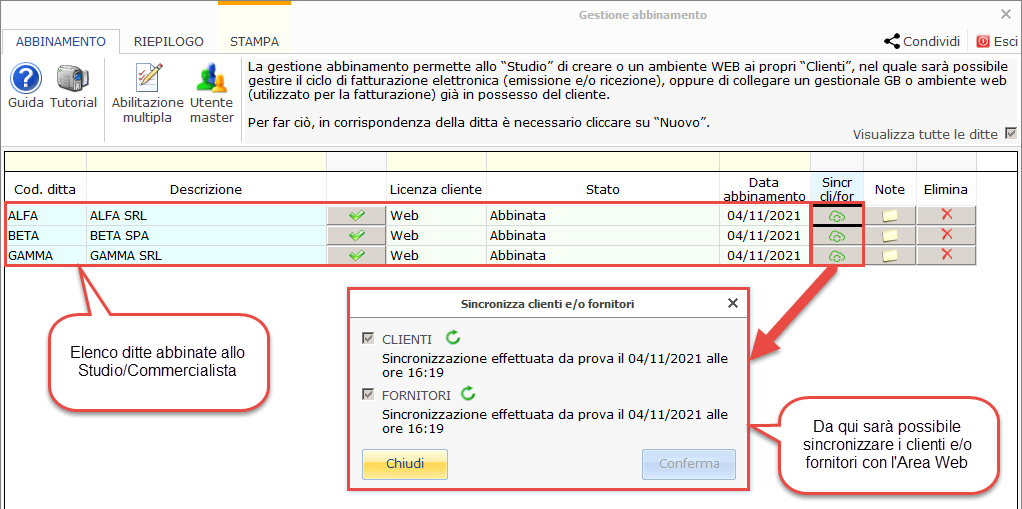Viewport: 1022px width, 509px height.
Task: Switch to the RIEPILOGO tab
Action: point(168,42)
